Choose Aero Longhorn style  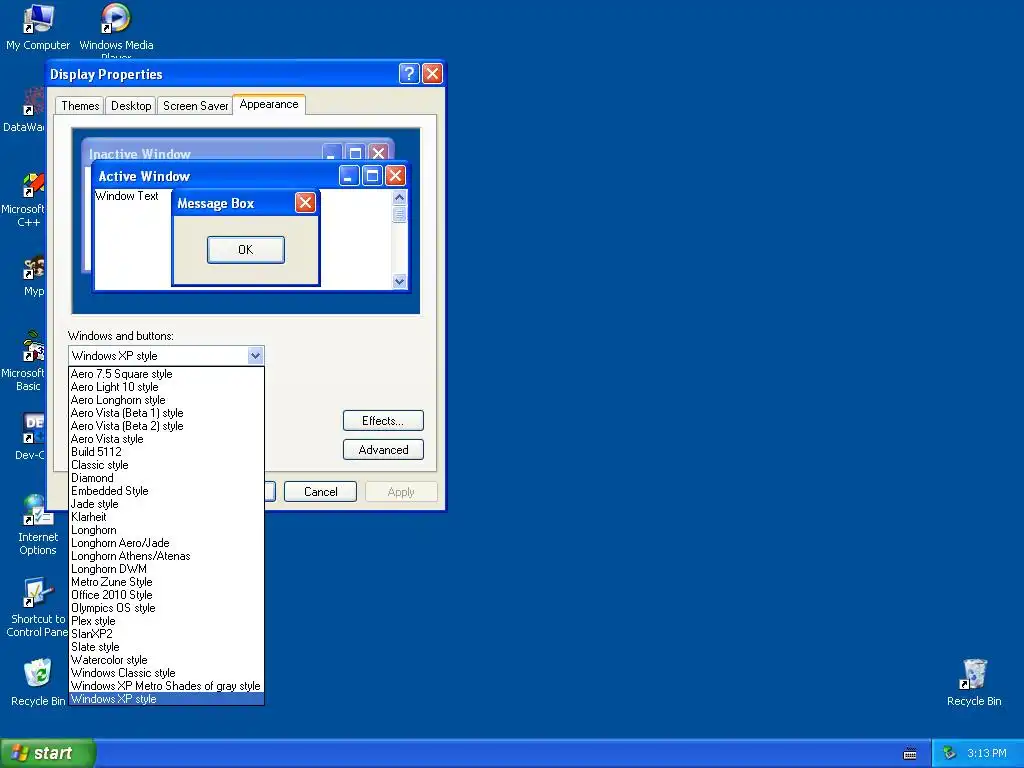click(x=167, y=400)
